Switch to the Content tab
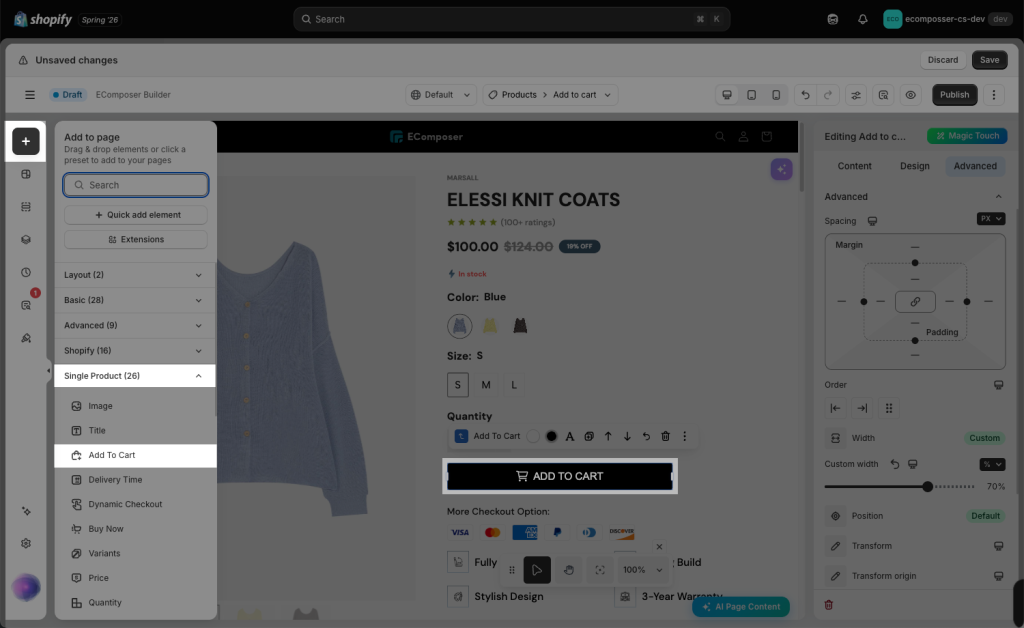This screenshot has width=1024, height=628. 854,166
